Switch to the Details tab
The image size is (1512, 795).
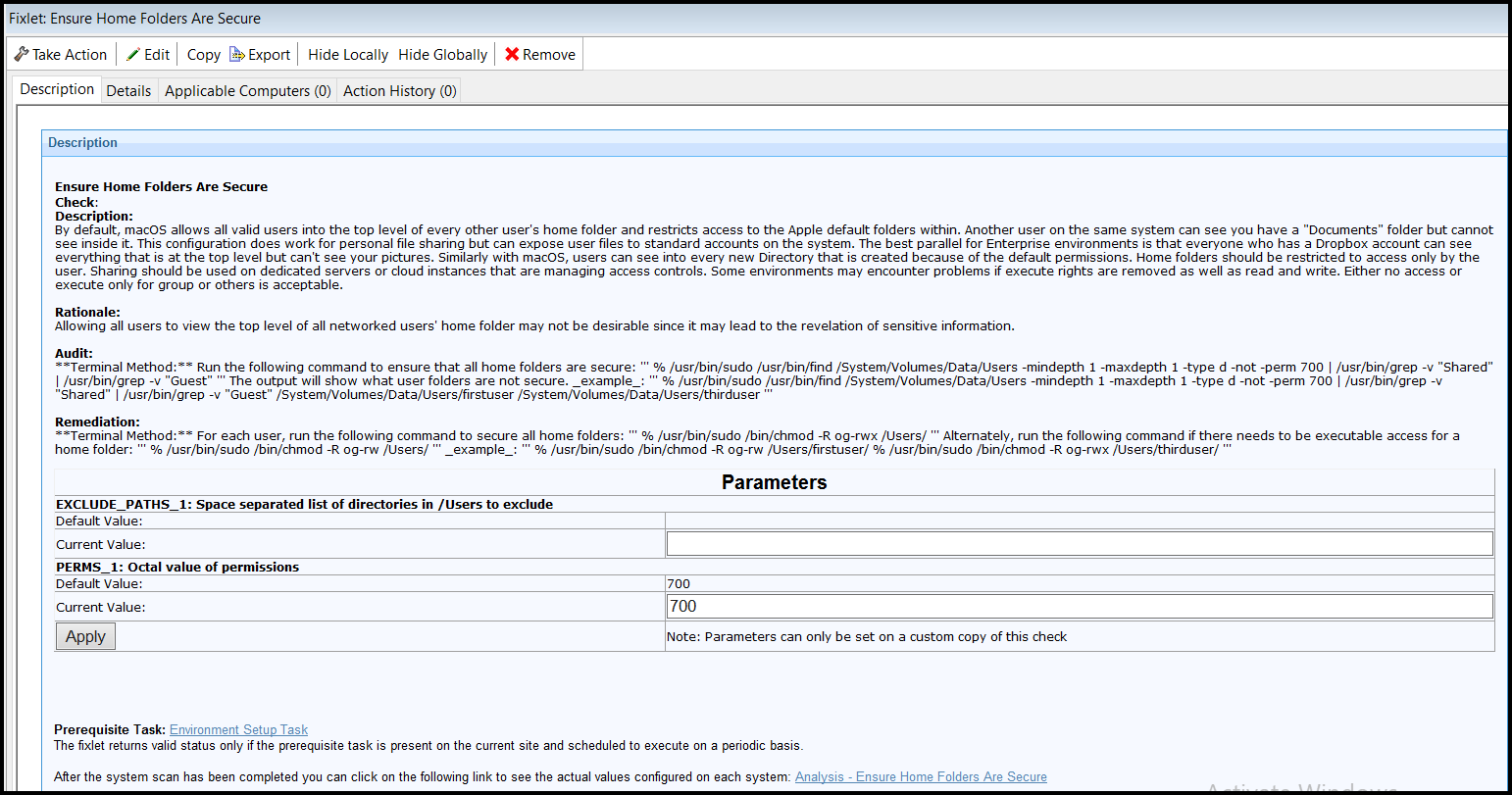[x=128, y=89]
